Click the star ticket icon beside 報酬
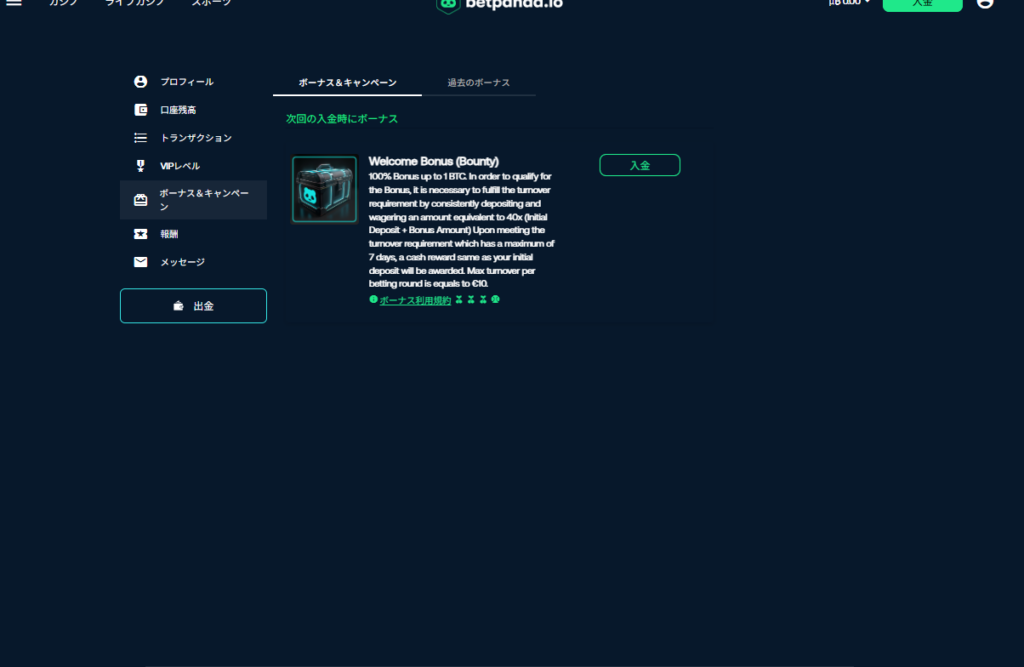 point(140,234)
